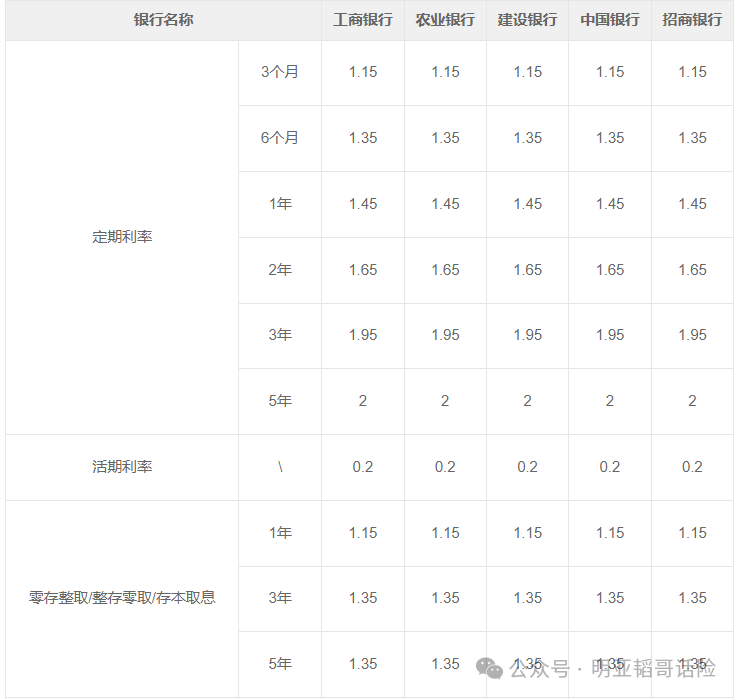The image size is (740, 699).
Task: Click 工商银行 零存整取 3年 rate 1.35
Action: 362,598
